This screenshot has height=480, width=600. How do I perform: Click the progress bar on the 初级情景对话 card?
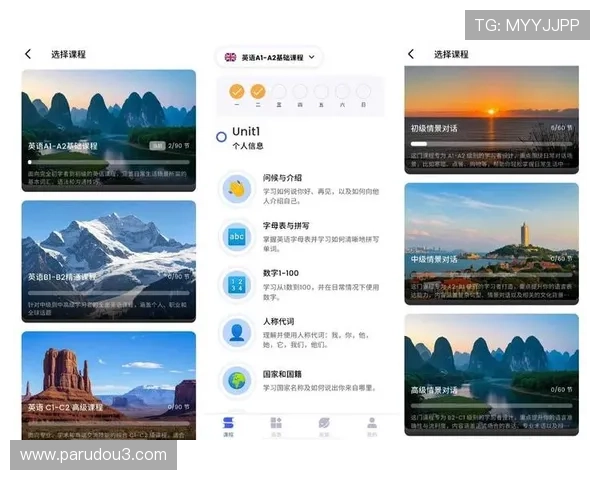point(492,144)
